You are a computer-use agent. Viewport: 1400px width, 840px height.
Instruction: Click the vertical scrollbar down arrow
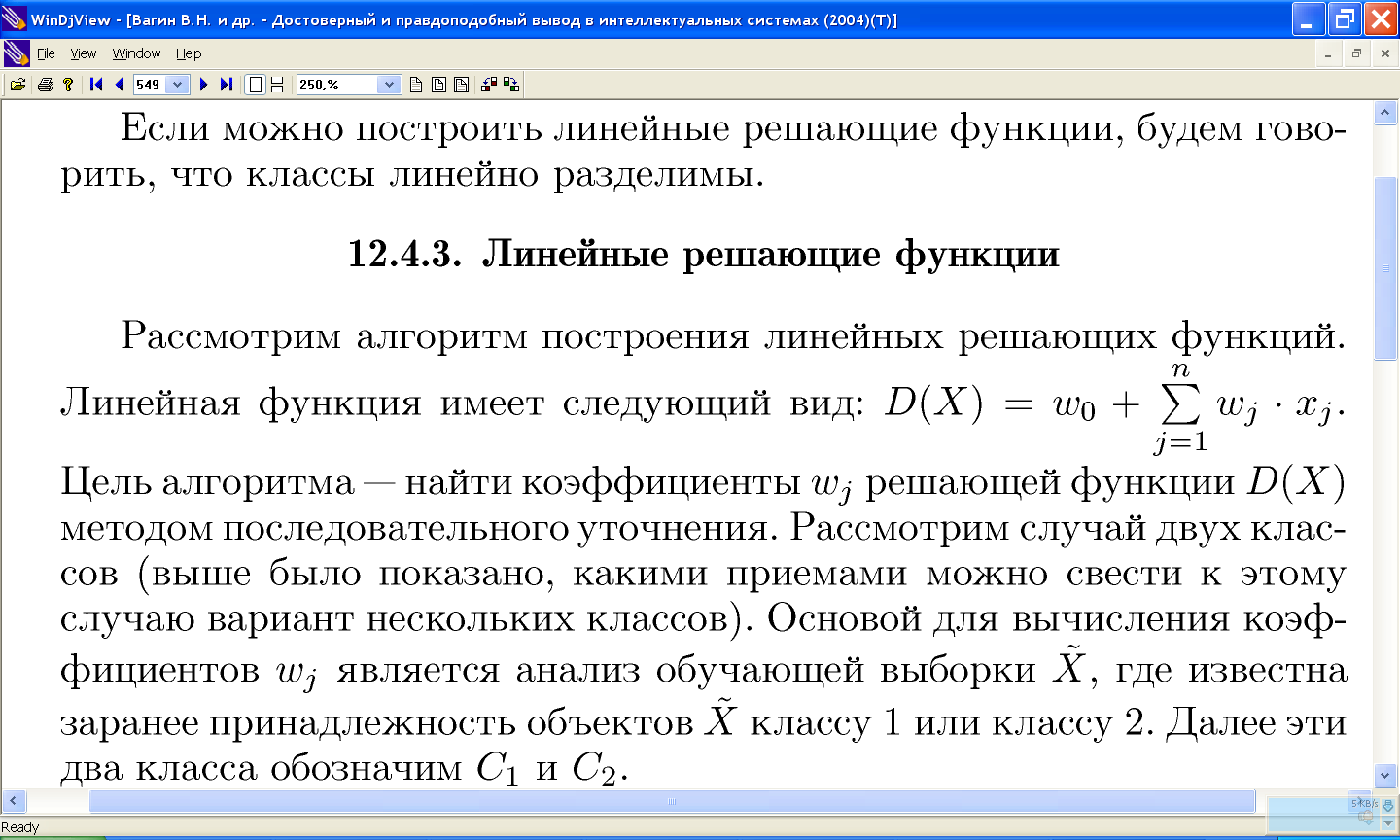pyautogui.click(x=1385, y=775)
